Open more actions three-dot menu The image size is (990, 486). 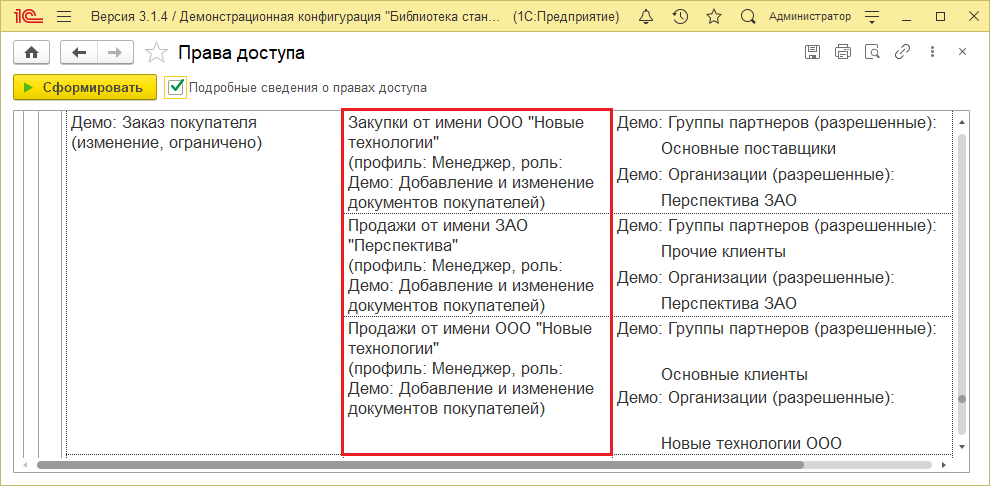932,52
